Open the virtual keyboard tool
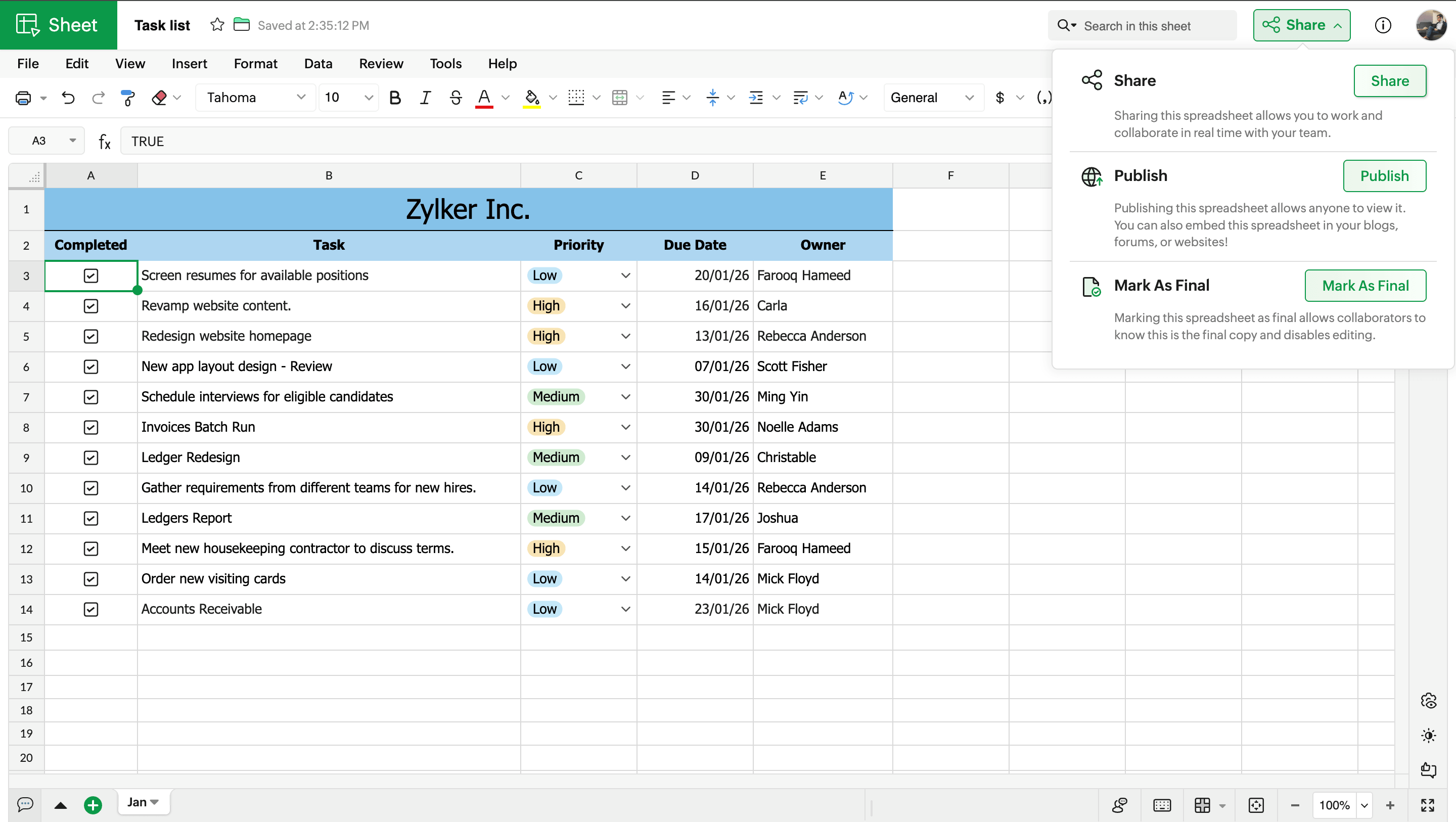This screenshot has width=1456, height=822. click(x=1162, y=805)
